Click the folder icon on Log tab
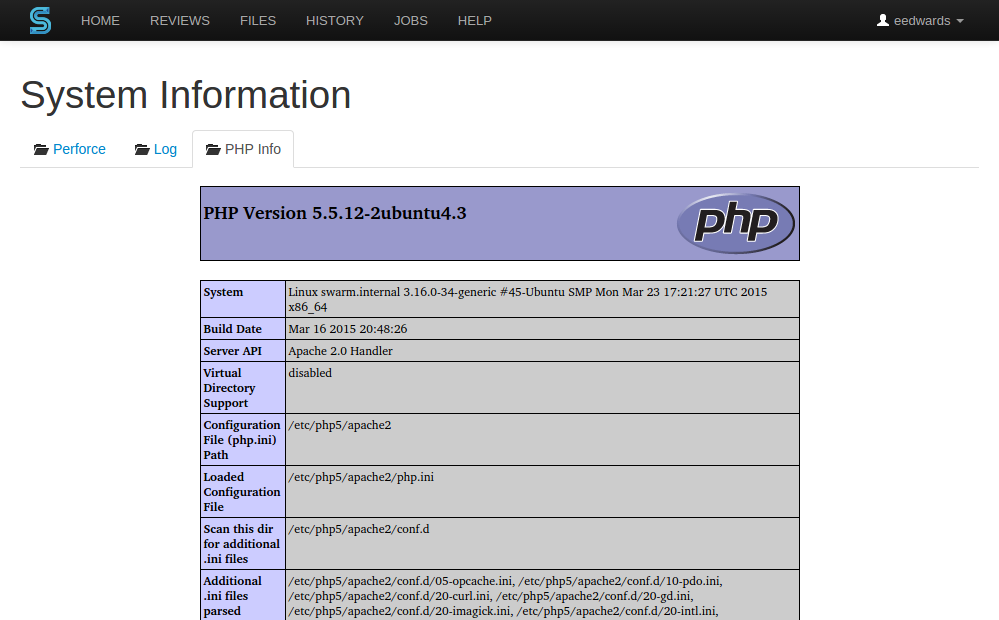 click(x=141, y=149)
